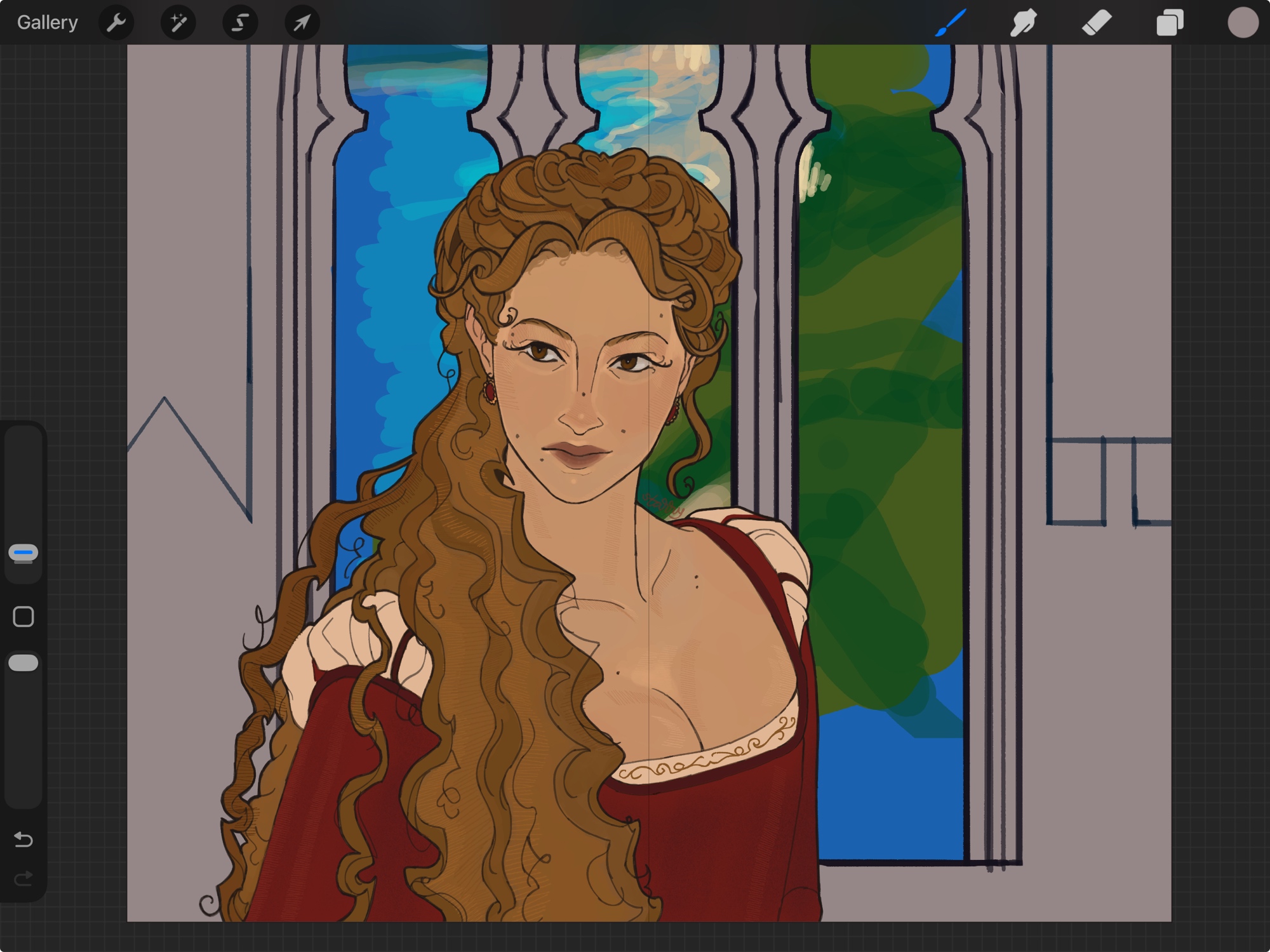The height and width of the screenshot is (952, 1270).
Task: Tap the red earring beside the woman's cheek
Action: click(490, 390)
